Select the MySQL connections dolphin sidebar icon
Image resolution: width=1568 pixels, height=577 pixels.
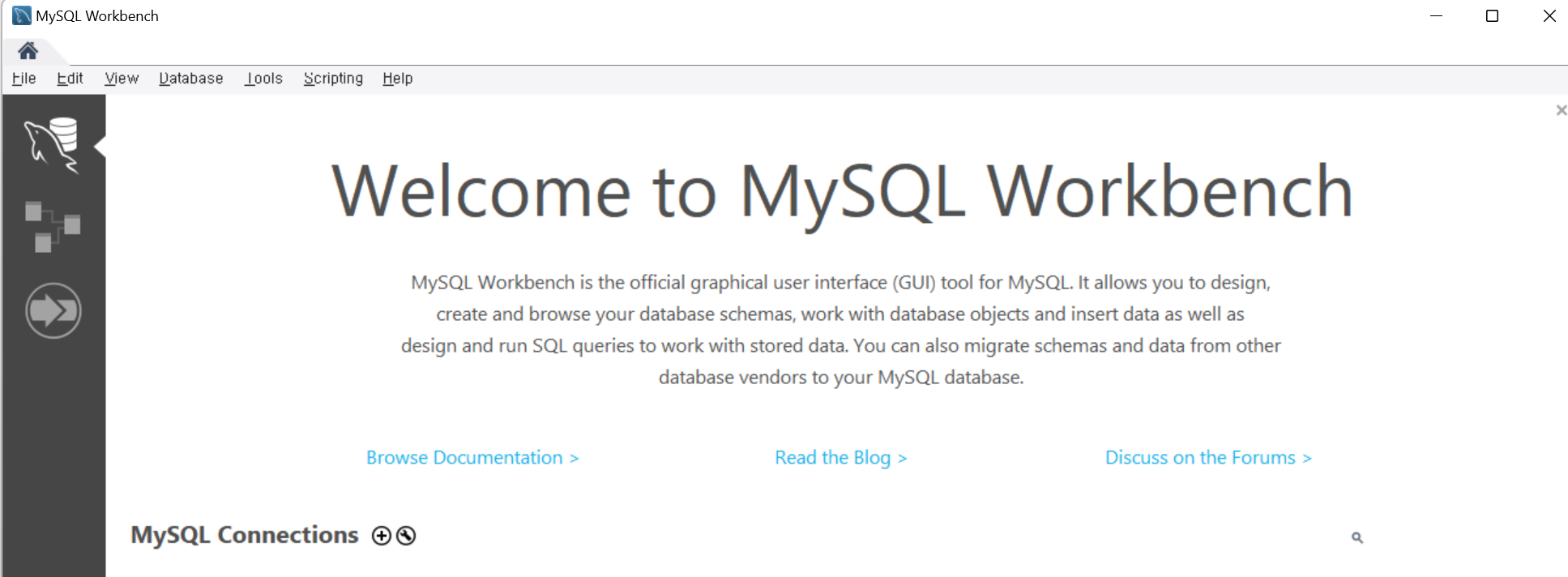pos(52,145)
